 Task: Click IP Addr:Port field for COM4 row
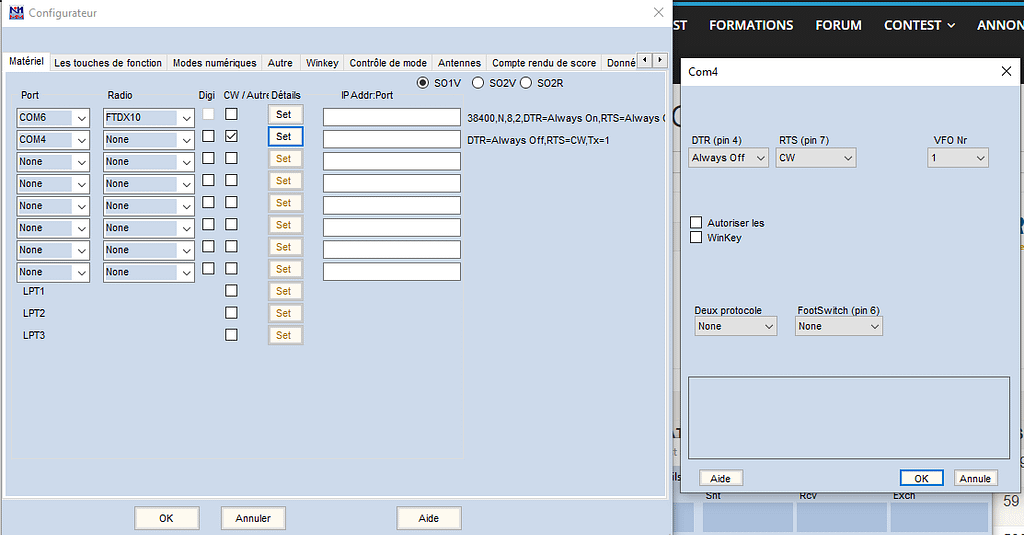(x=392, y=139)
